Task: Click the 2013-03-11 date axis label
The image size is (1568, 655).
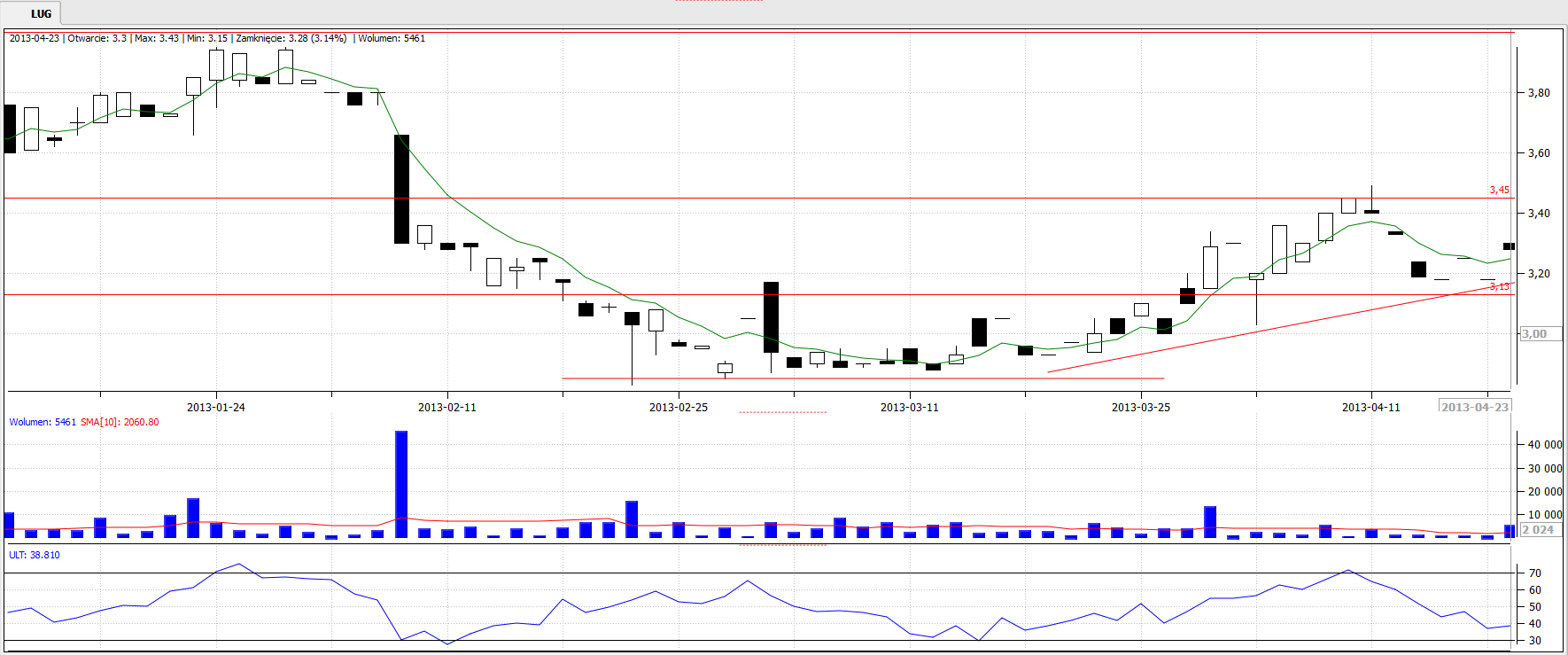Action: click(910, 407)
